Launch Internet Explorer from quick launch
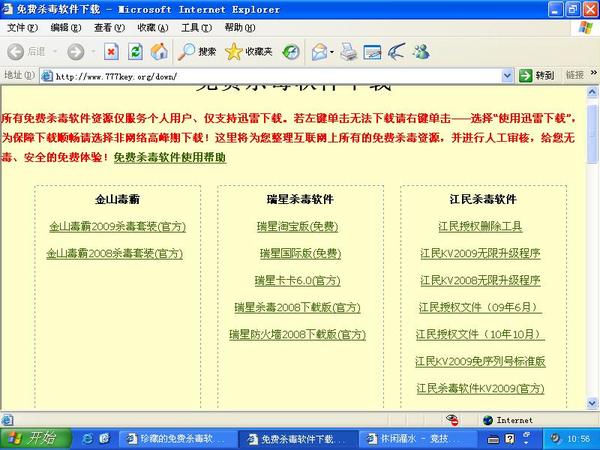The width and height of the screenshot is (600, 450). pos(88,439)
